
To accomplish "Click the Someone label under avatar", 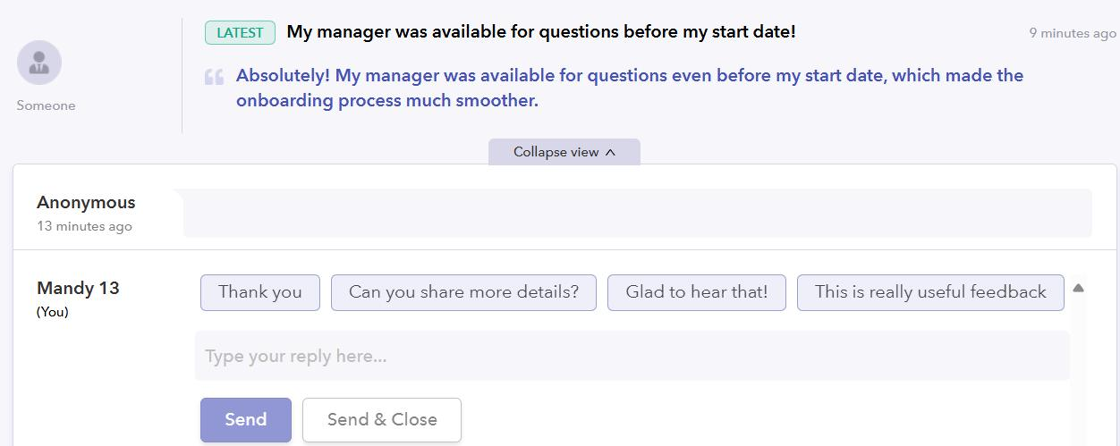I will (x=46, y=105).
